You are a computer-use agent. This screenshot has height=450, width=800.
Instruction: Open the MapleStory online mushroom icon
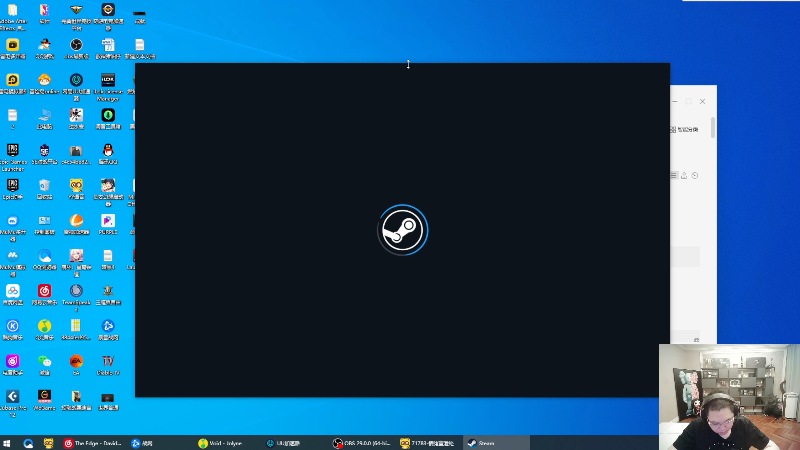click(44, 84)
